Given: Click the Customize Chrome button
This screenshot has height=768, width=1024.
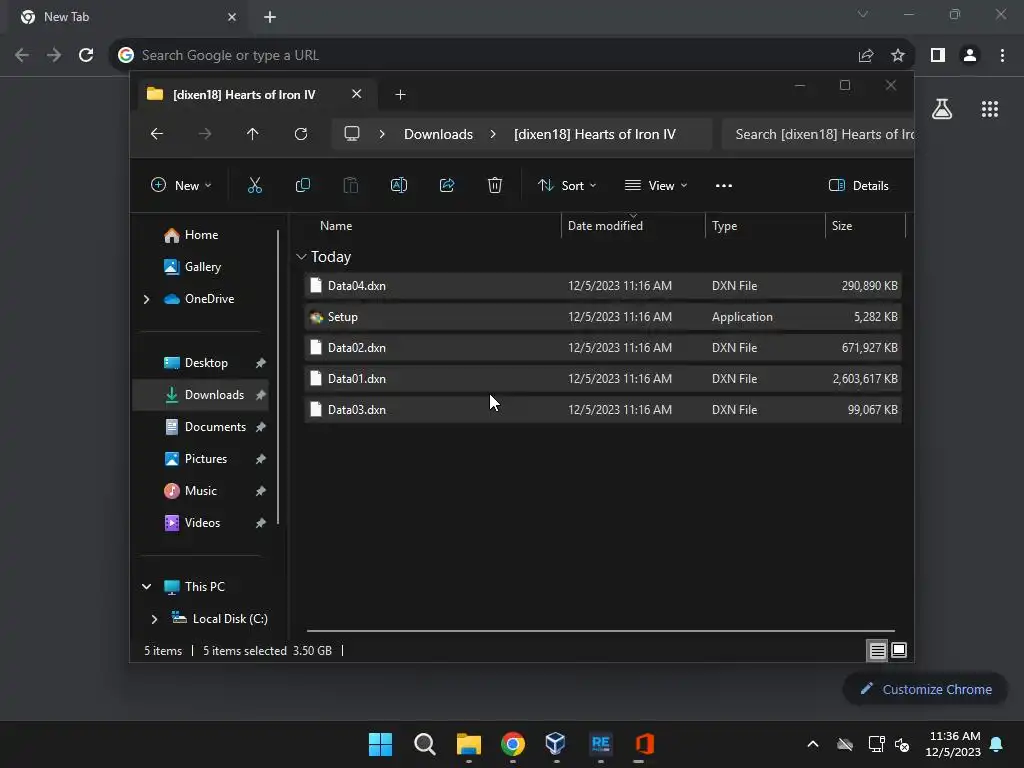Looking at the screenshot, I should (925, 689).
